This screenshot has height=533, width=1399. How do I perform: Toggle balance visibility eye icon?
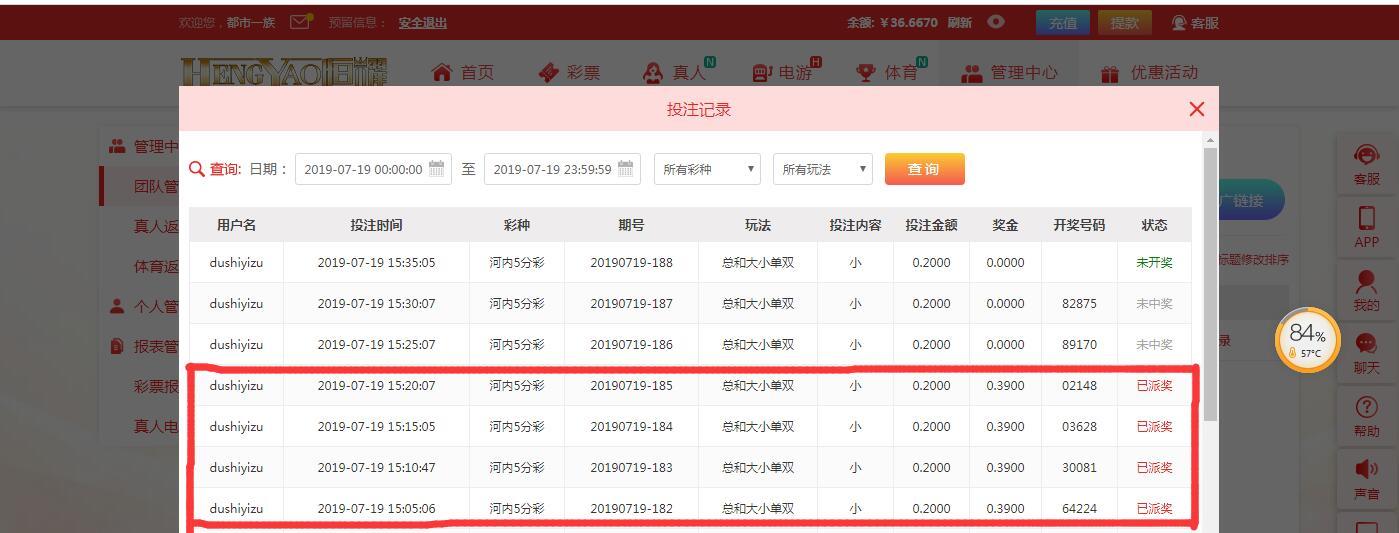[996, 22]
